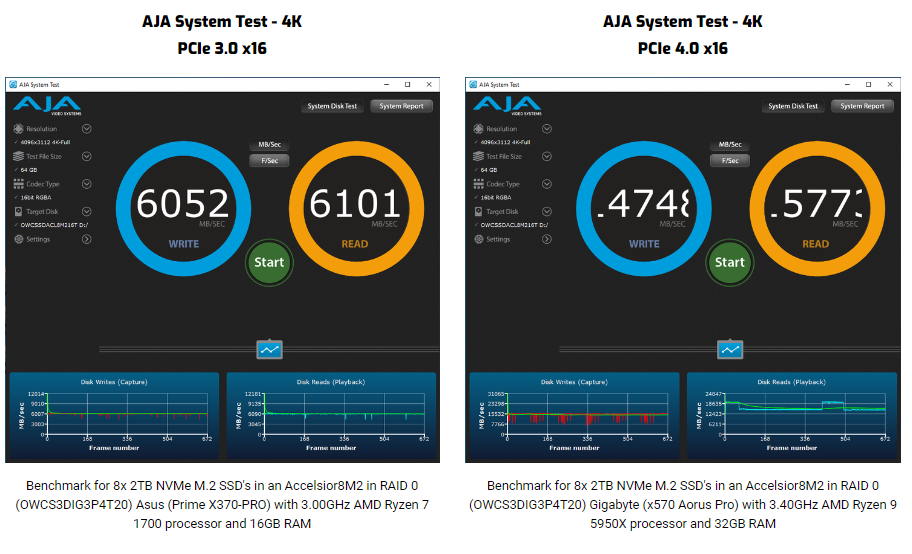Expand Target Disk dropdown in PCIe 4.0 window
This screenshot has width=912, height=554.
pos(547,211)
